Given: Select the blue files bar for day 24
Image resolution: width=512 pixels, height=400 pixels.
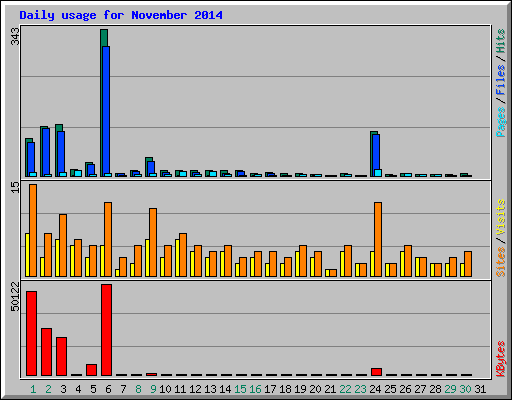Looking at the screenshot, I should point(376,155).
